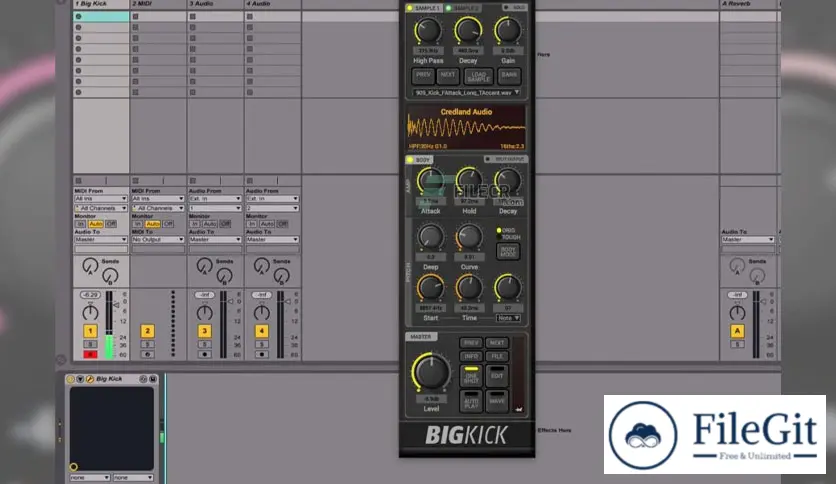Click NEXT button in the sample section

448,76
